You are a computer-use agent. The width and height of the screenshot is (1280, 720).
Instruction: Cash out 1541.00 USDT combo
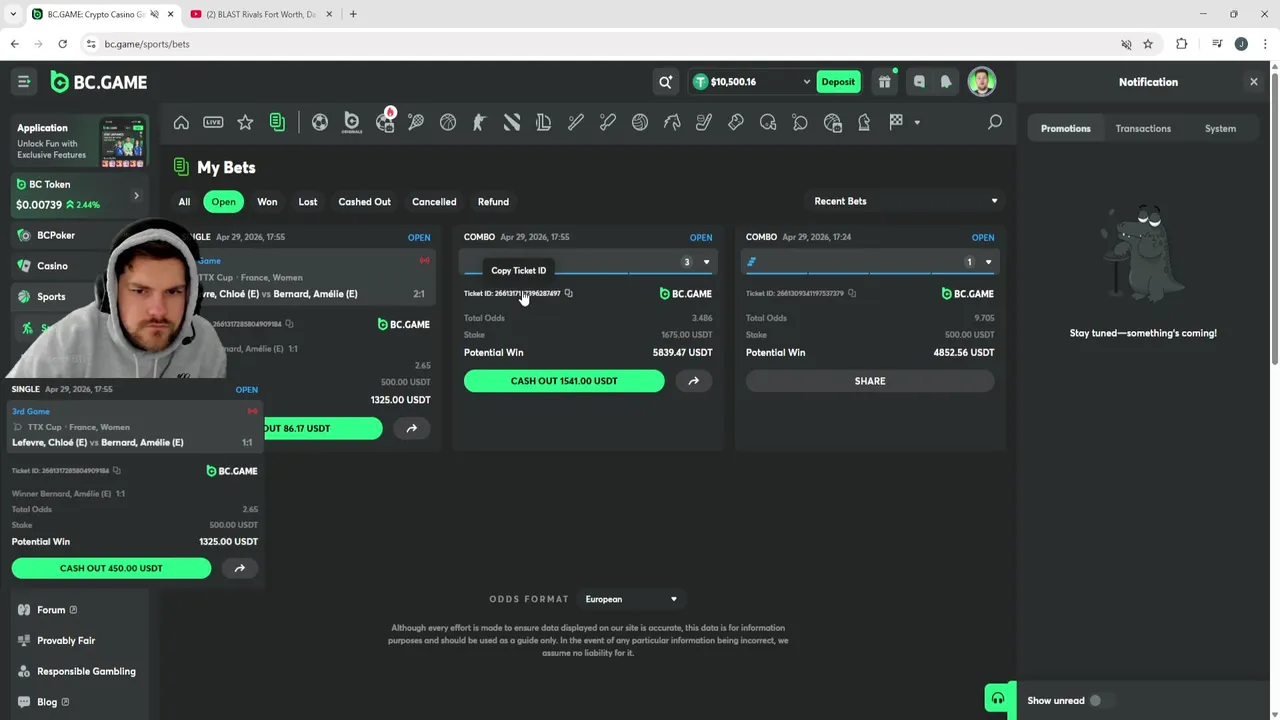564,381
